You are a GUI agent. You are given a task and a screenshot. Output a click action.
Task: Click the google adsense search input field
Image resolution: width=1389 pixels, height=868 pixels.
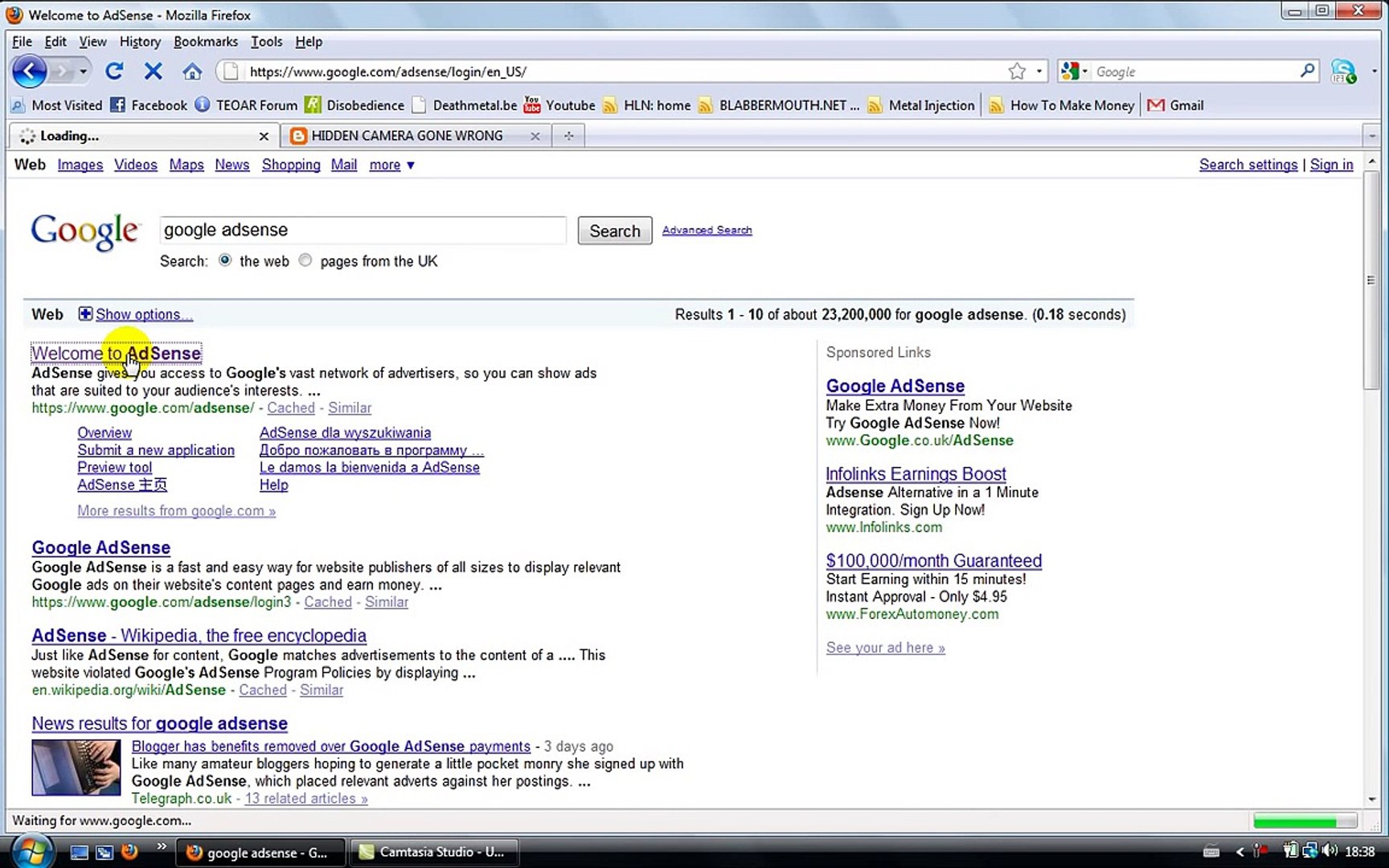(363, 230)
